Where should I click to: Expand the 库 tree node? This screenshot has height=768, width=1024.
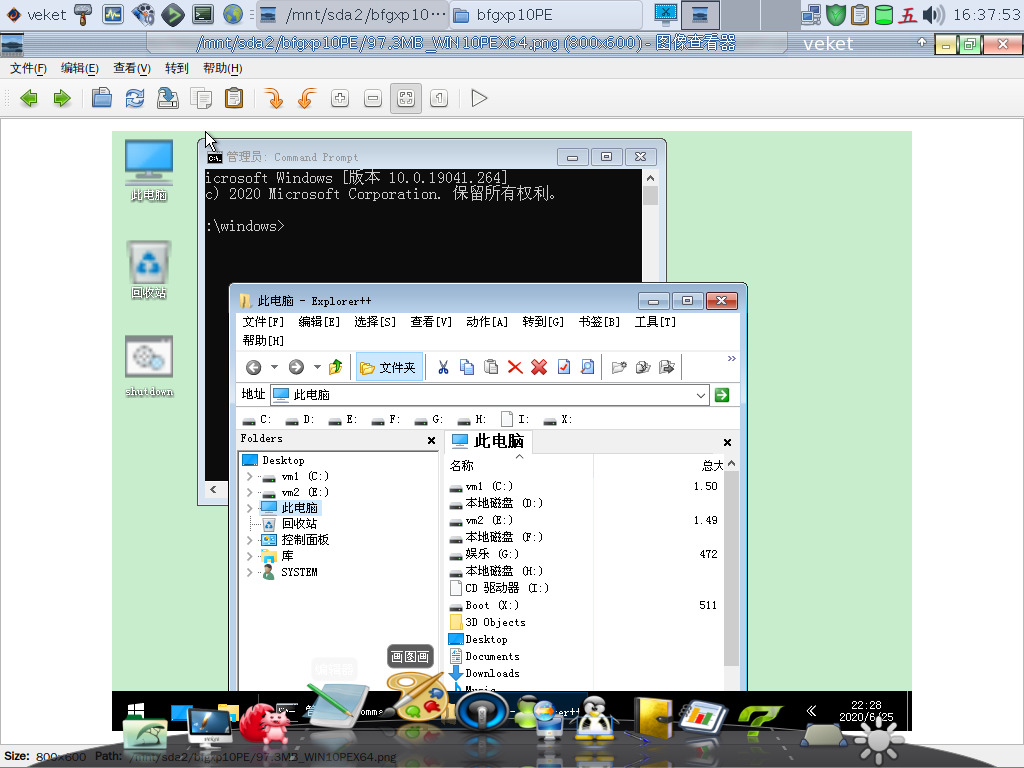coord(249,556)
